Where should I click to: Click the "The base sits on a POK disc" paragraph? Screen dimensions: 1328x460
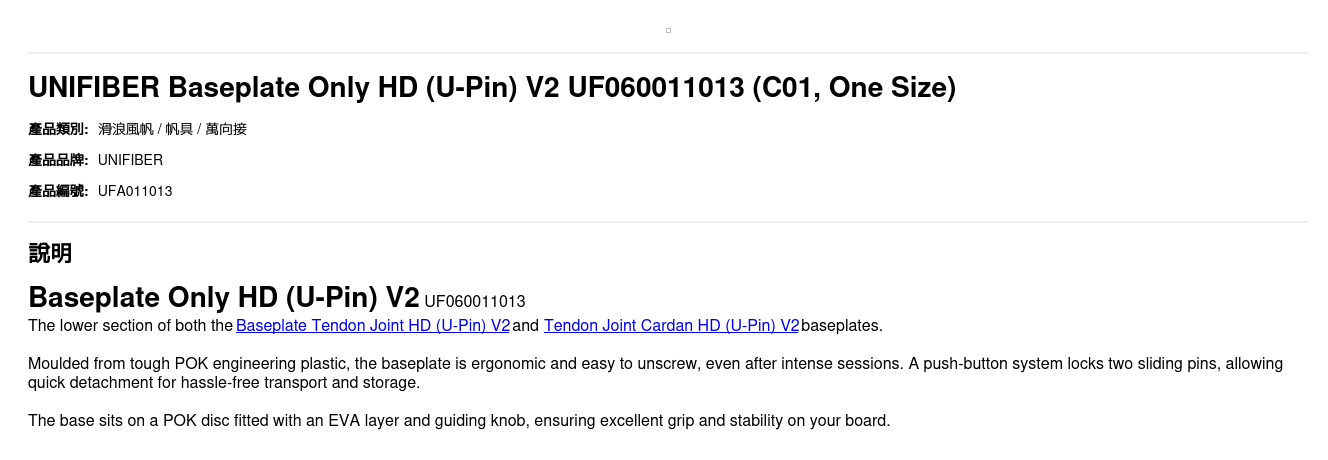(458, 421)
